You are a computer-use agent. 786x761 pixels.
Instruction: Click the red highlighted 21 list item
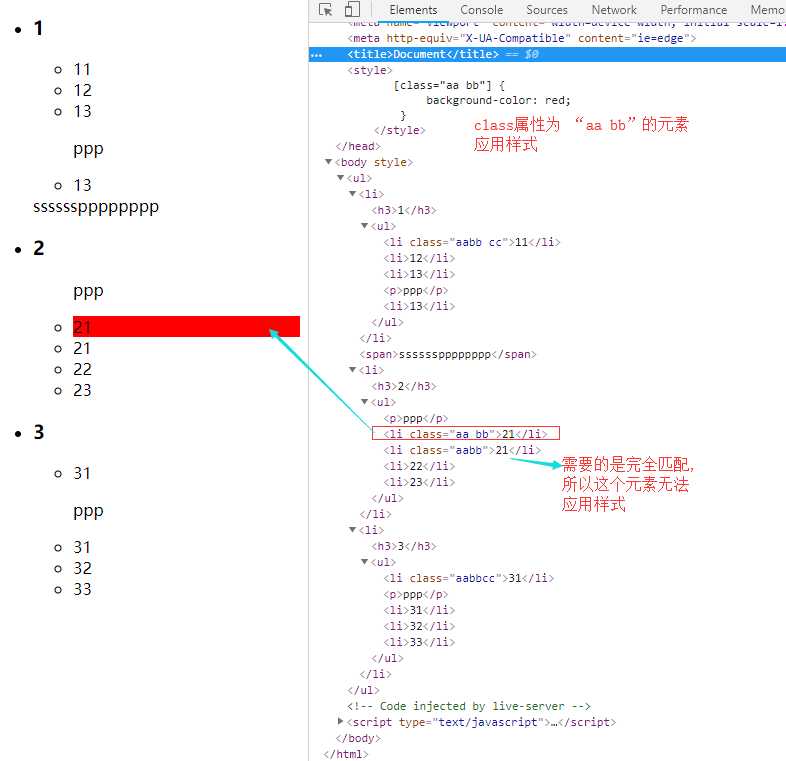[186, 326]
